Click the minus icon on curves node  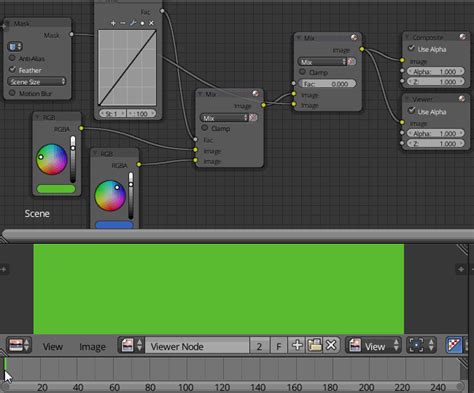123,23
